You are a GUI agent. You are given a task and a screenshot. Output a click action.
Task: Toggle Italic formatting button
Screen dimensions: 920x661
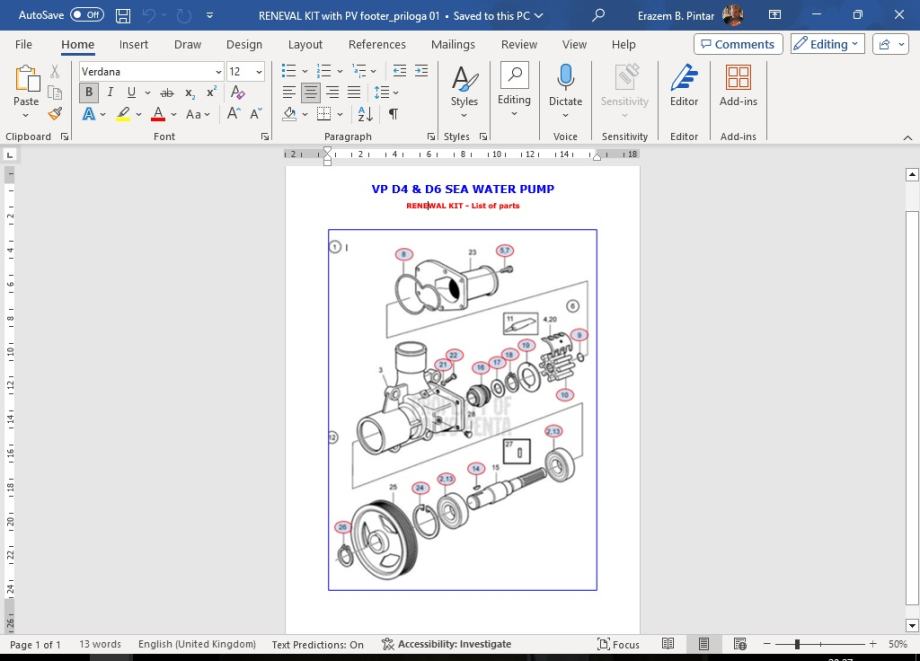[110, 93]
